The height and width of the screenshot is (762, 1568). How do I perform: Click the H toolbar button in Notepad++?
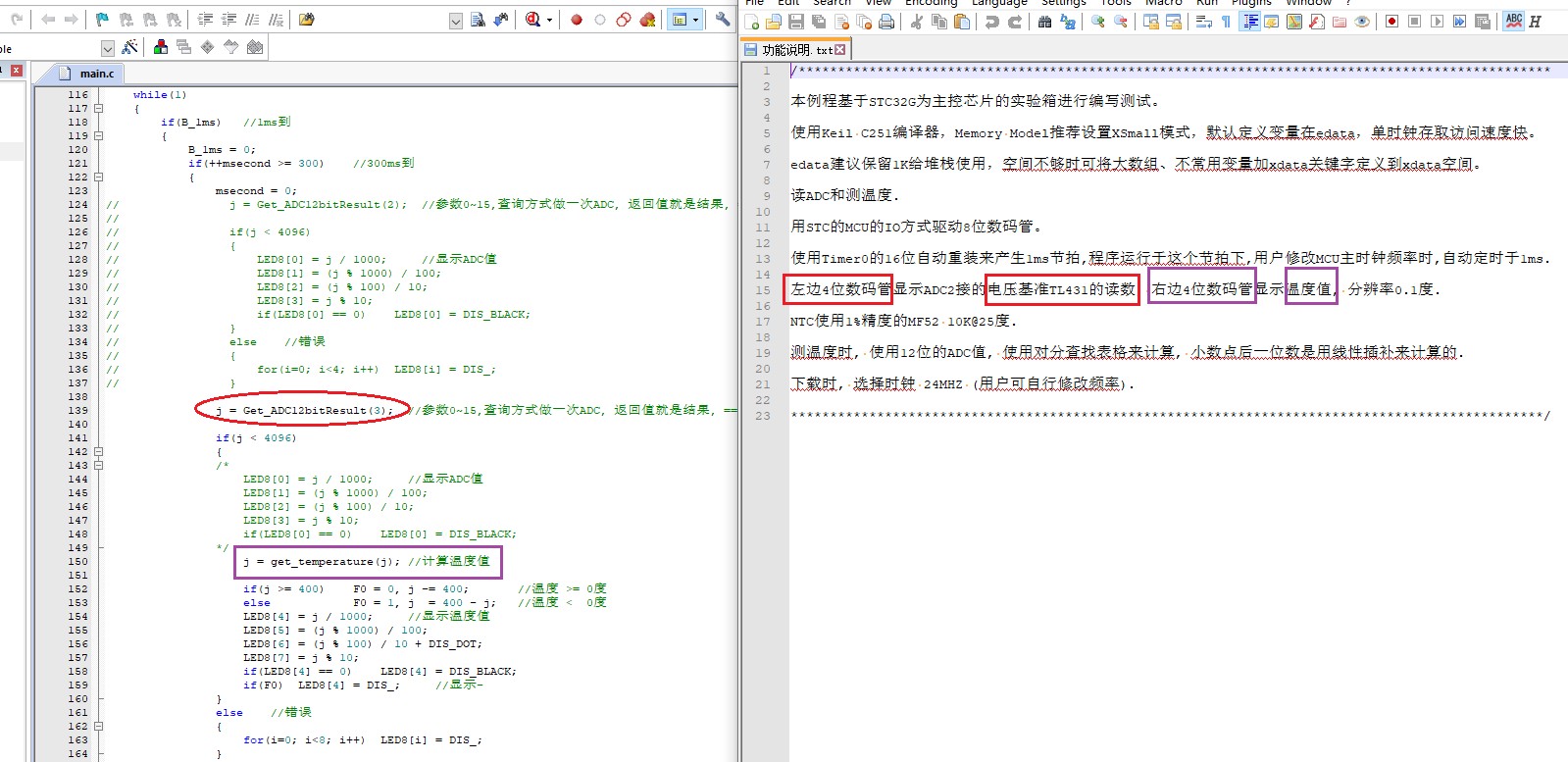(1536, 22)
